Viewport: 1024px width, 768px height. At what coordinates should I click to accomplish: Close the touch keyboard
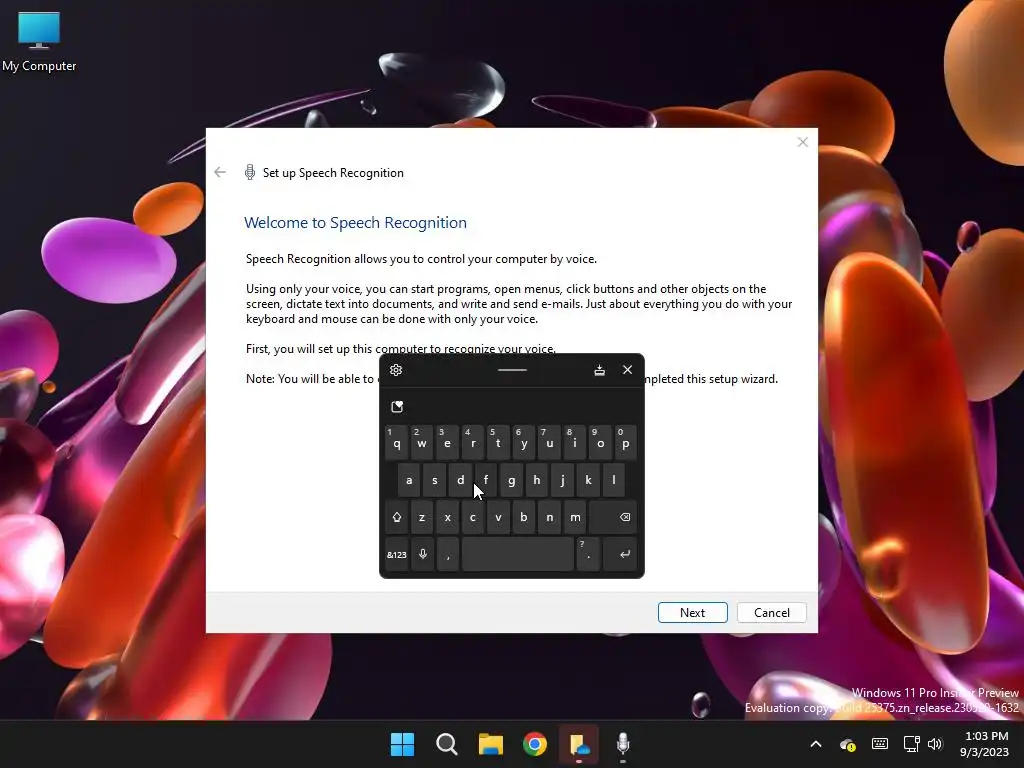click(628, 370)
